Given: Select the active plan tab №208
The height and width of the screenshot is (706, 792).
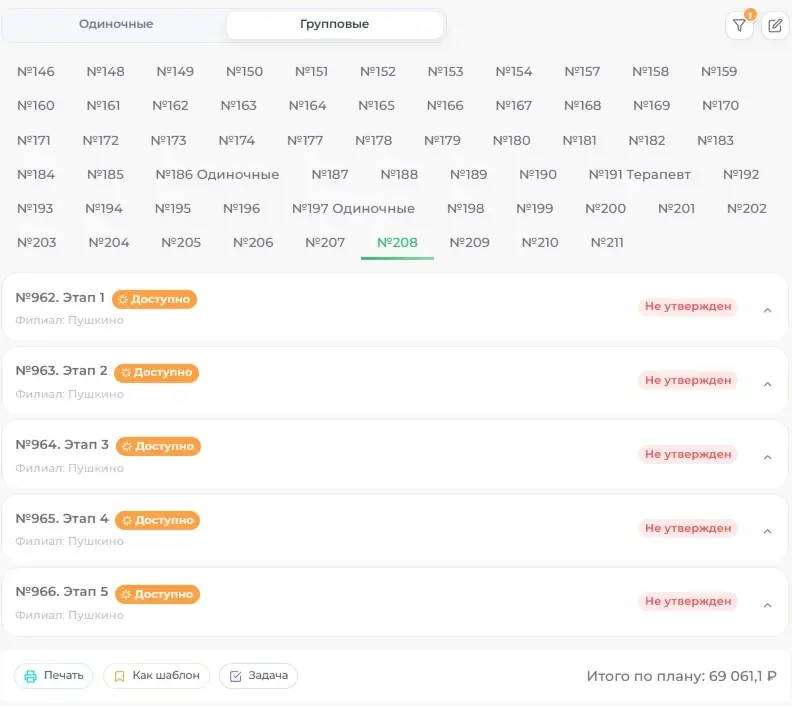Looking at the screenshot, I should tap(397, 242).
